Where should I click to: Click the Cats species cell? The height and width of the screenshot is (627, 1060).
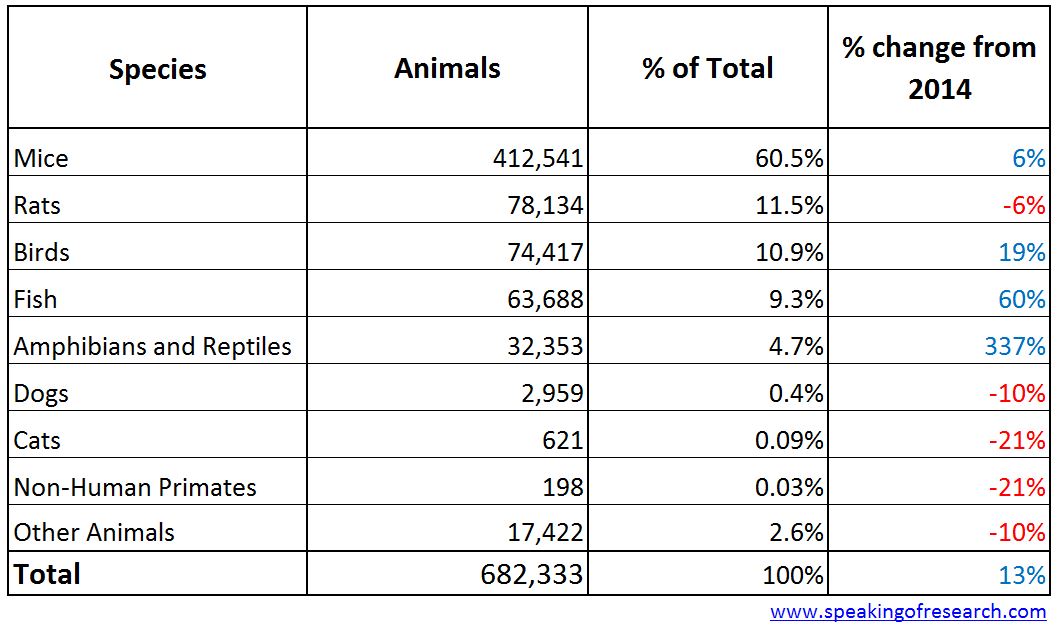click(38, 440)
